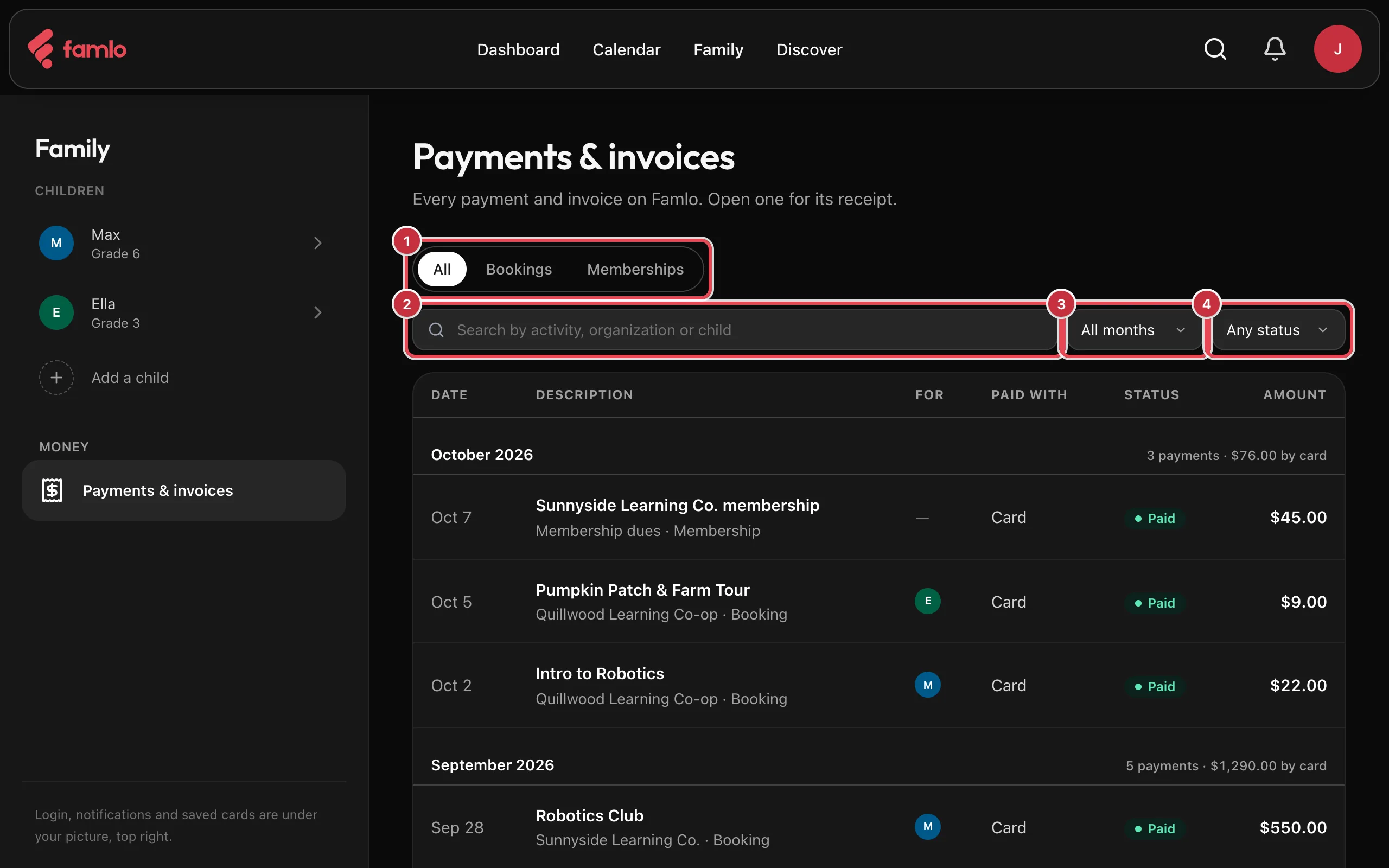Screen dimensions: 1389x868
Task: Click the Oct 7 date cell
Action: click(x=451, y=517)
